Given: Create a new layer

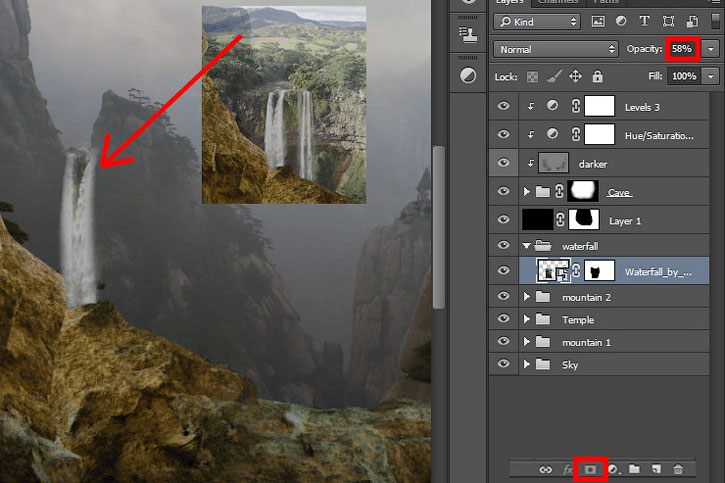Looking at the screenshot, I should tap(656, 470).
